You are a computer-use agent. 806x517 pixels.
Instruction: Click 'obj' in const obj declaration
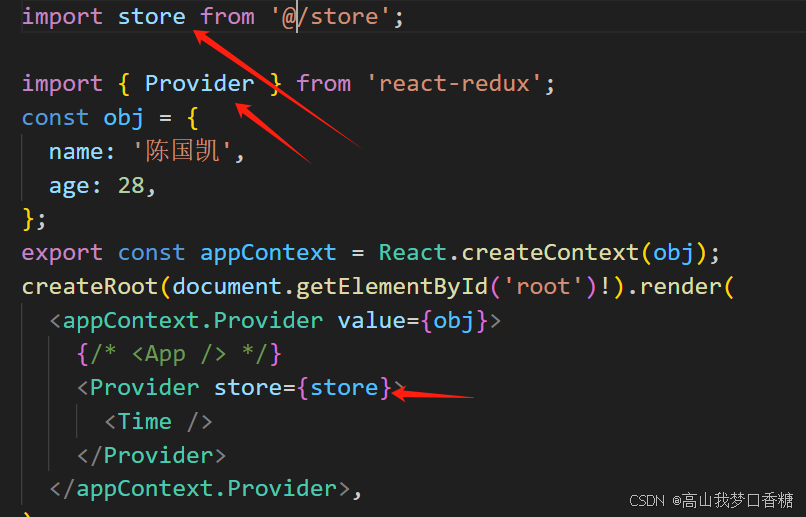[123, 118]
